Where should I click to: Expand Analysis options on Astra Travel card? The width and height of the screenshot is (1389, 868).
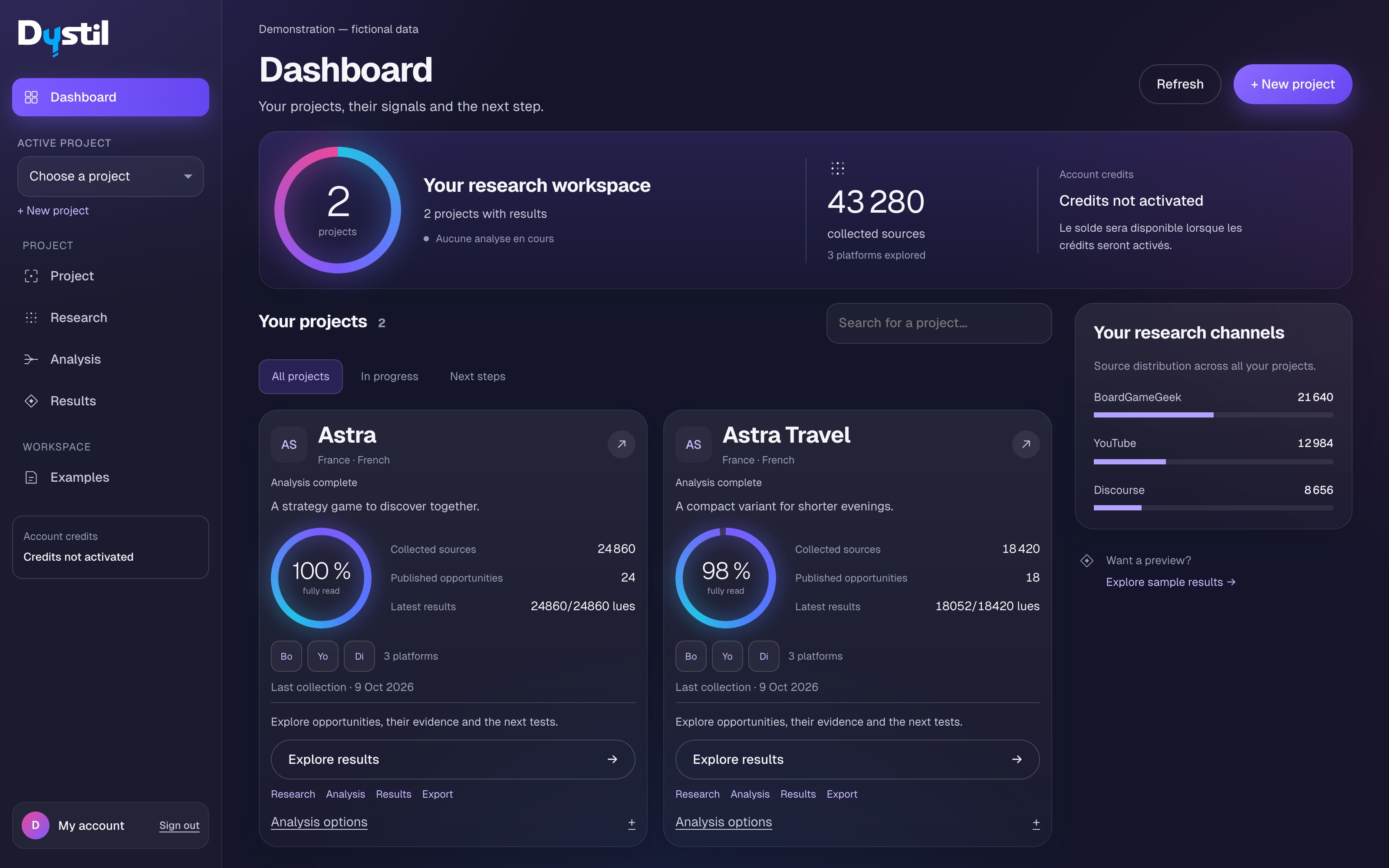[724, 822]
